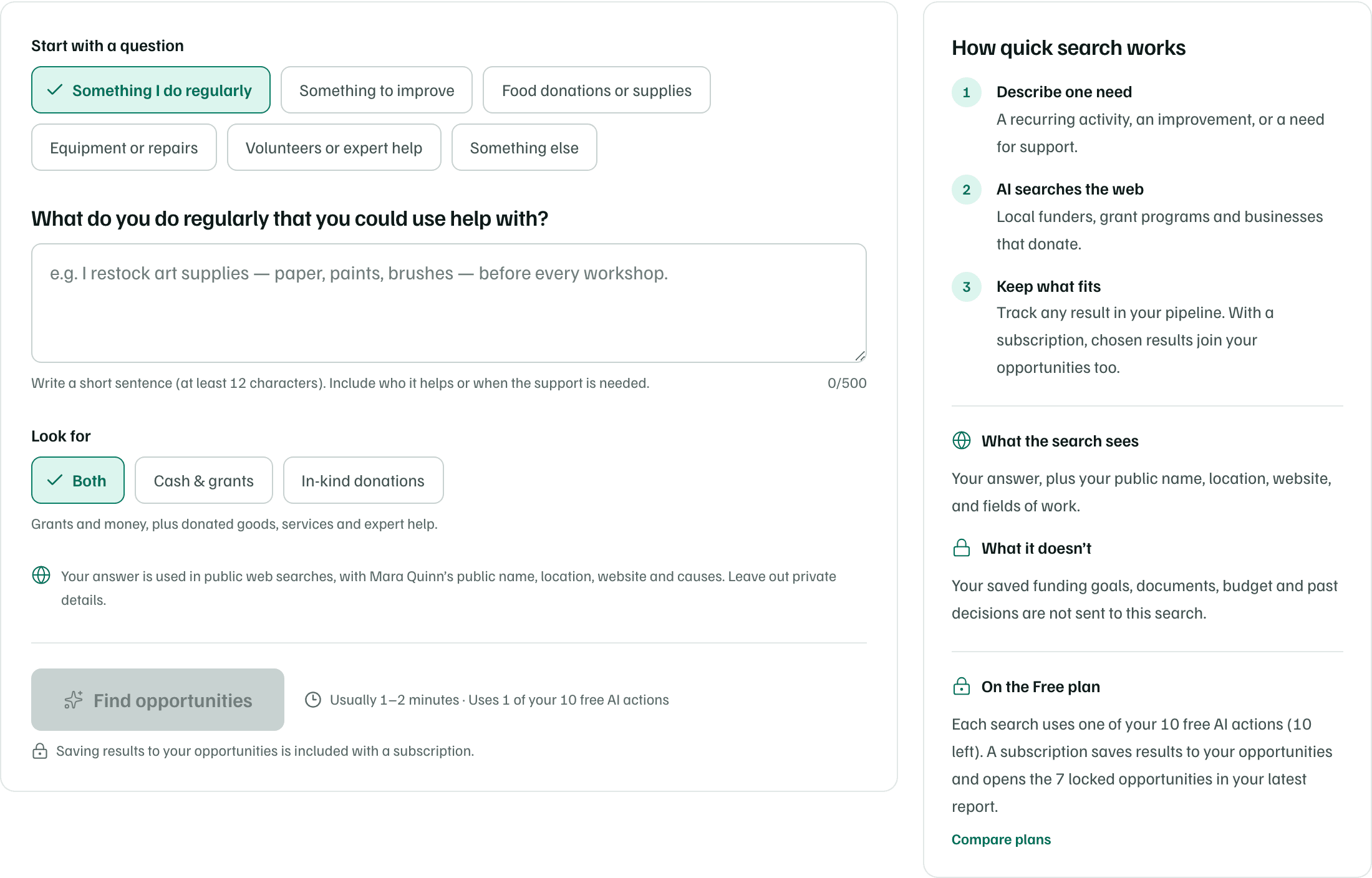This screenshot has width=1372, height=878.
Task: Click the Find opportunities button
Action: pos(158,700)
